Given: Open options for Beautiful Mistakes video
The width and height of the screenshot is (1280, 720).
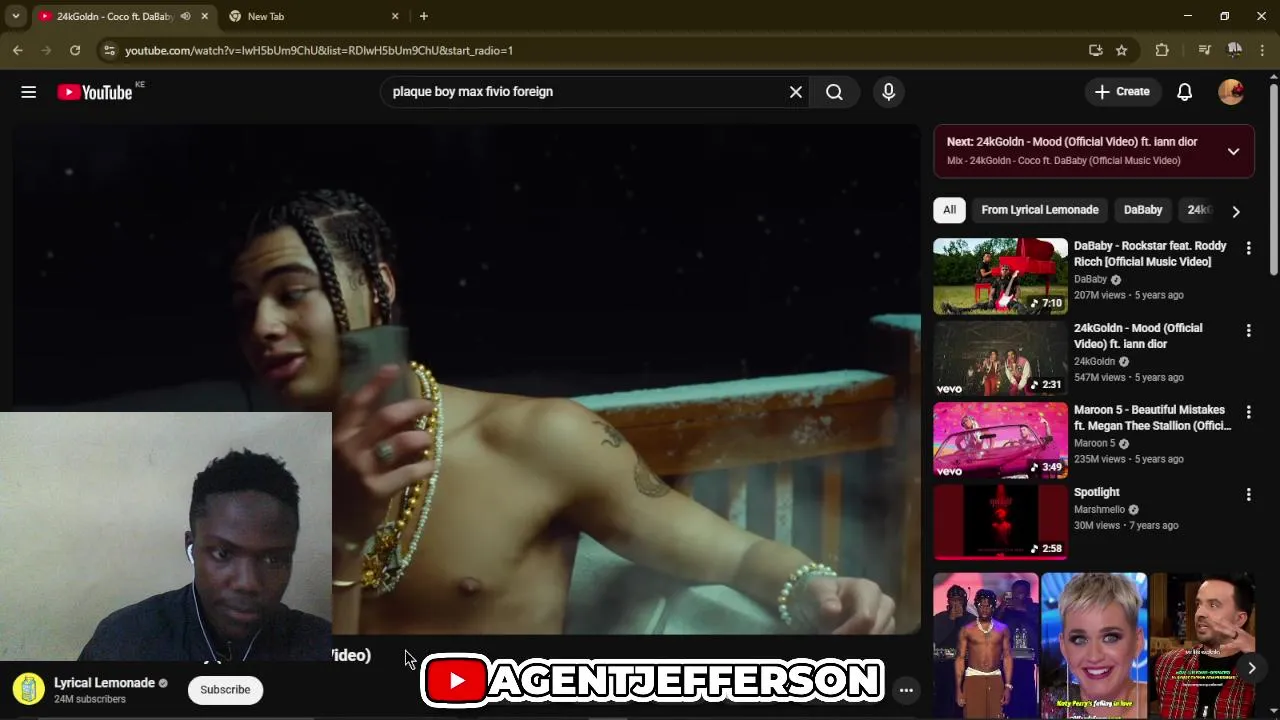Looking at the screenshot, I should pos(1248,412).
